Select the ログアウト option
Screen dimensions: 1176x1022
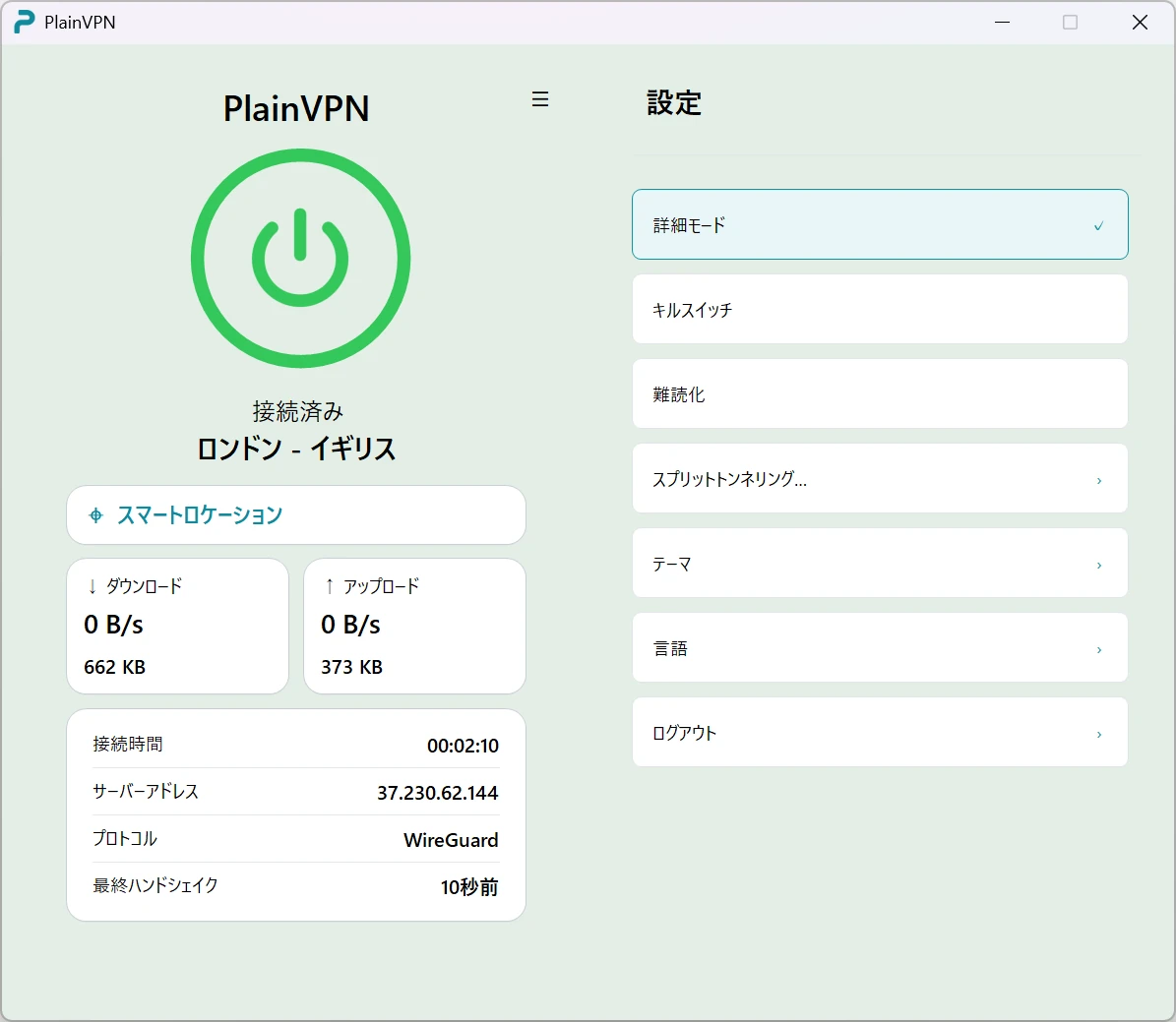pos(880,733)
